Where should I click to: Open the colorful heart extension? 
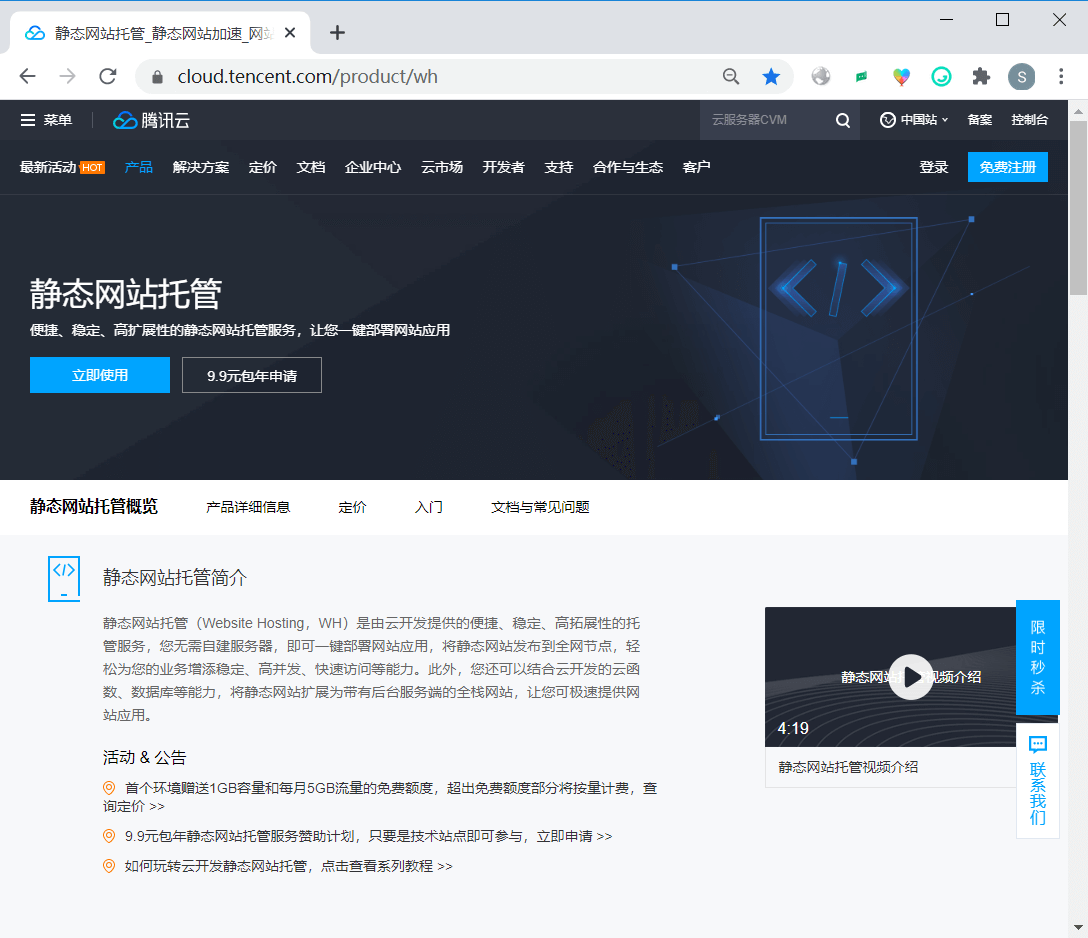tap(901, 76)
